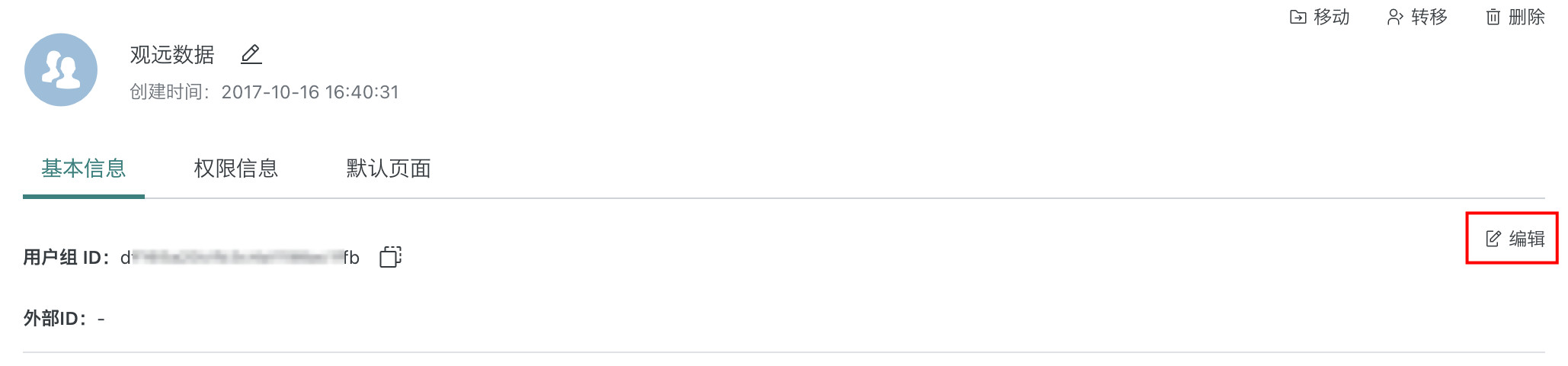1568x366 pixels.
Task: Open the 权限信息 tab
Action: coord(236,169)
